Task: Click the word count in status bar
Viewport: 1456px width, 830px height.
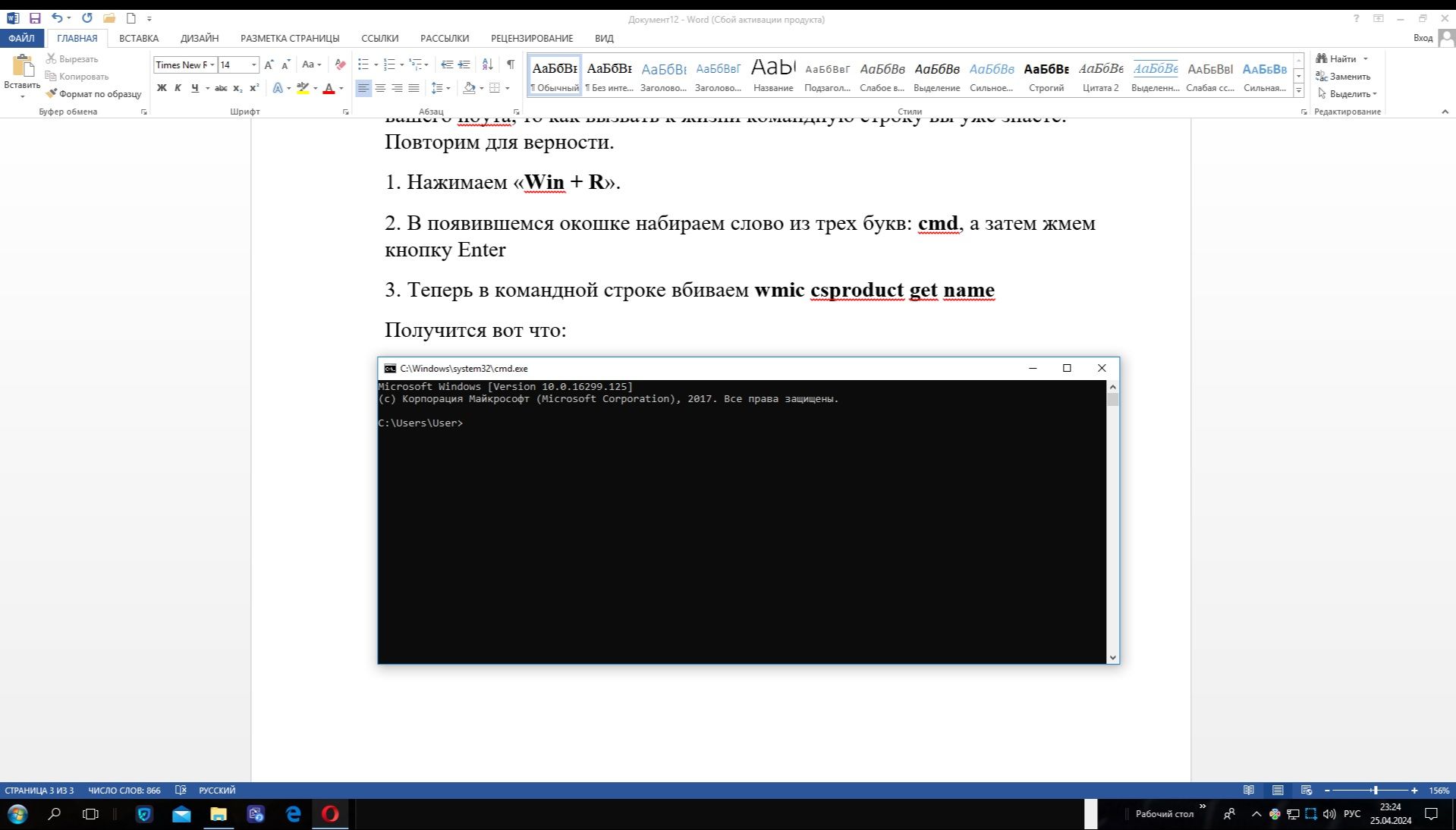Action: coord(124,791)
